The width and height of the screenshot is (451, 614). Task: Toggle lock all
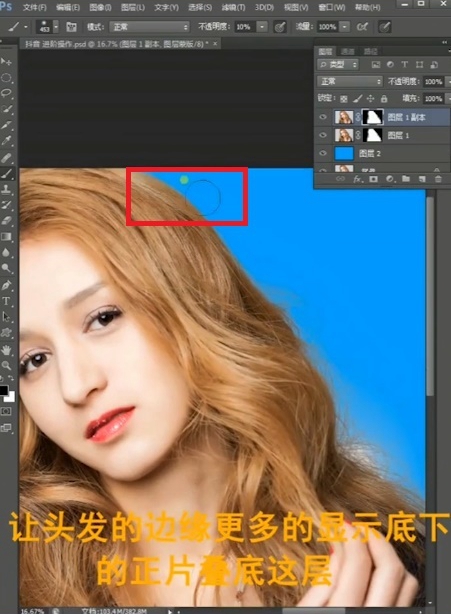coord(384,98)
